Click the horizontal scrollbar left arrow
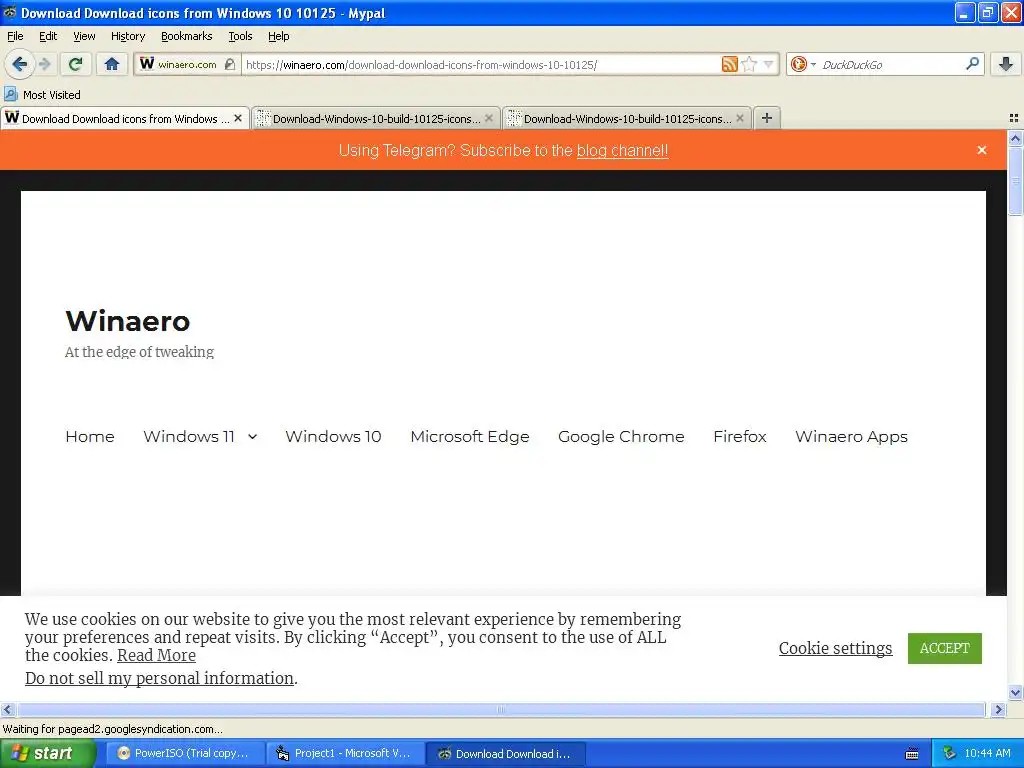The width and height of the screenshot is (1024, 768). click(x=7, y=709)
